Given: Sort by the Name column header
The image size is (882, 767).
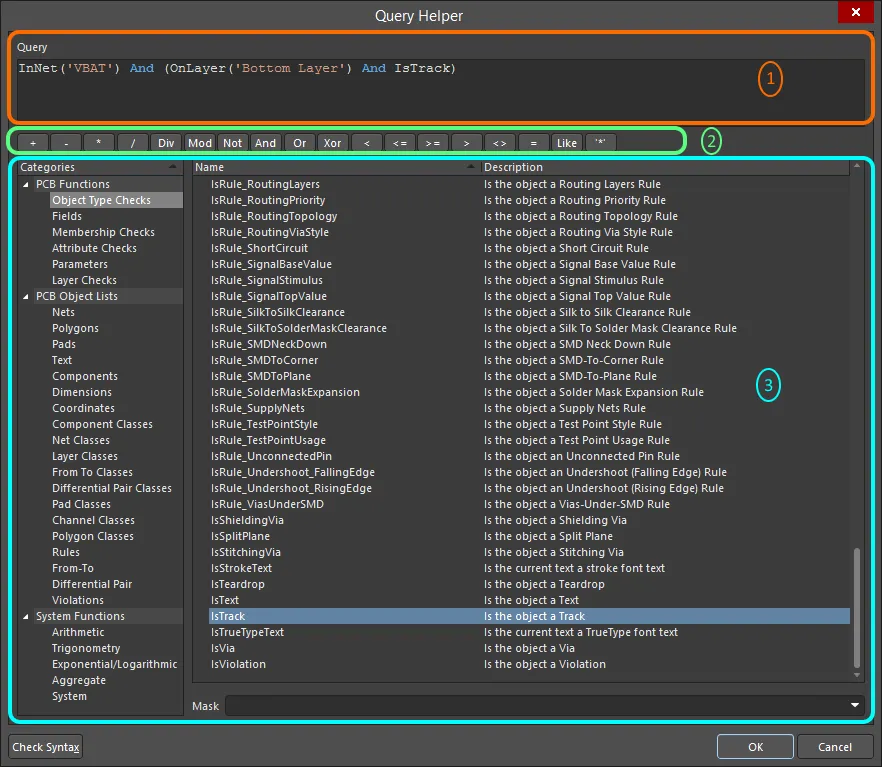Looking at the screenshot, I should pos(336,167).
